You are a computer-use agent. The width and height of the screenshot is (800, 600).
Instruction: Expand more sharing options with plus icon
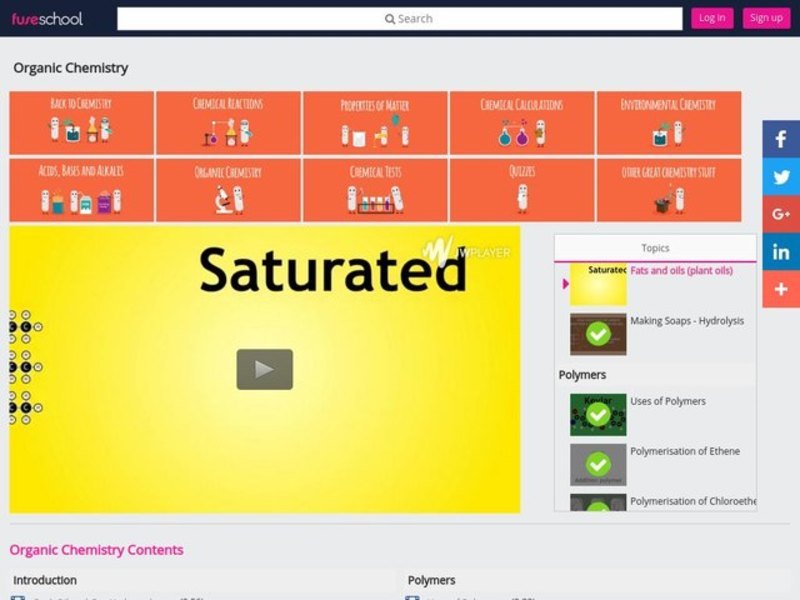pyautogui.click(x=781, y=289)
